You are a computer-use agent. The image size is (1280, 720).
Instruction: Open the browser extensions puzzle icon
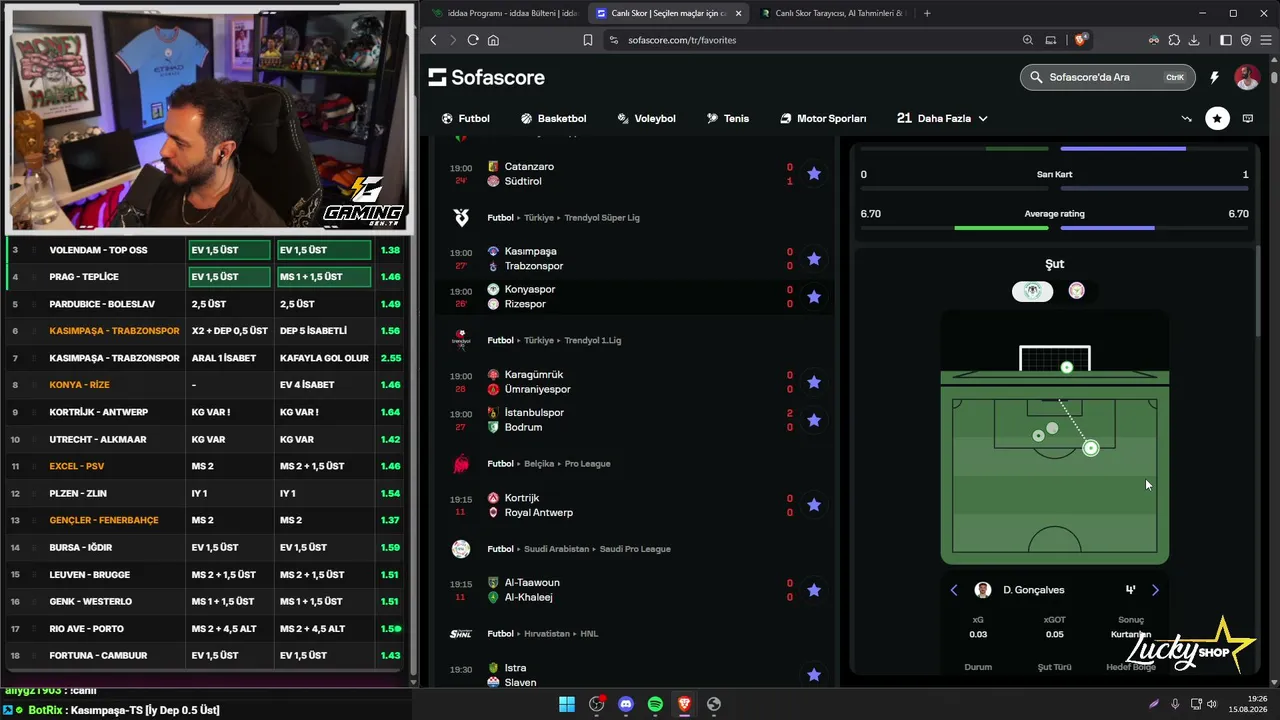click(1174, 40)
